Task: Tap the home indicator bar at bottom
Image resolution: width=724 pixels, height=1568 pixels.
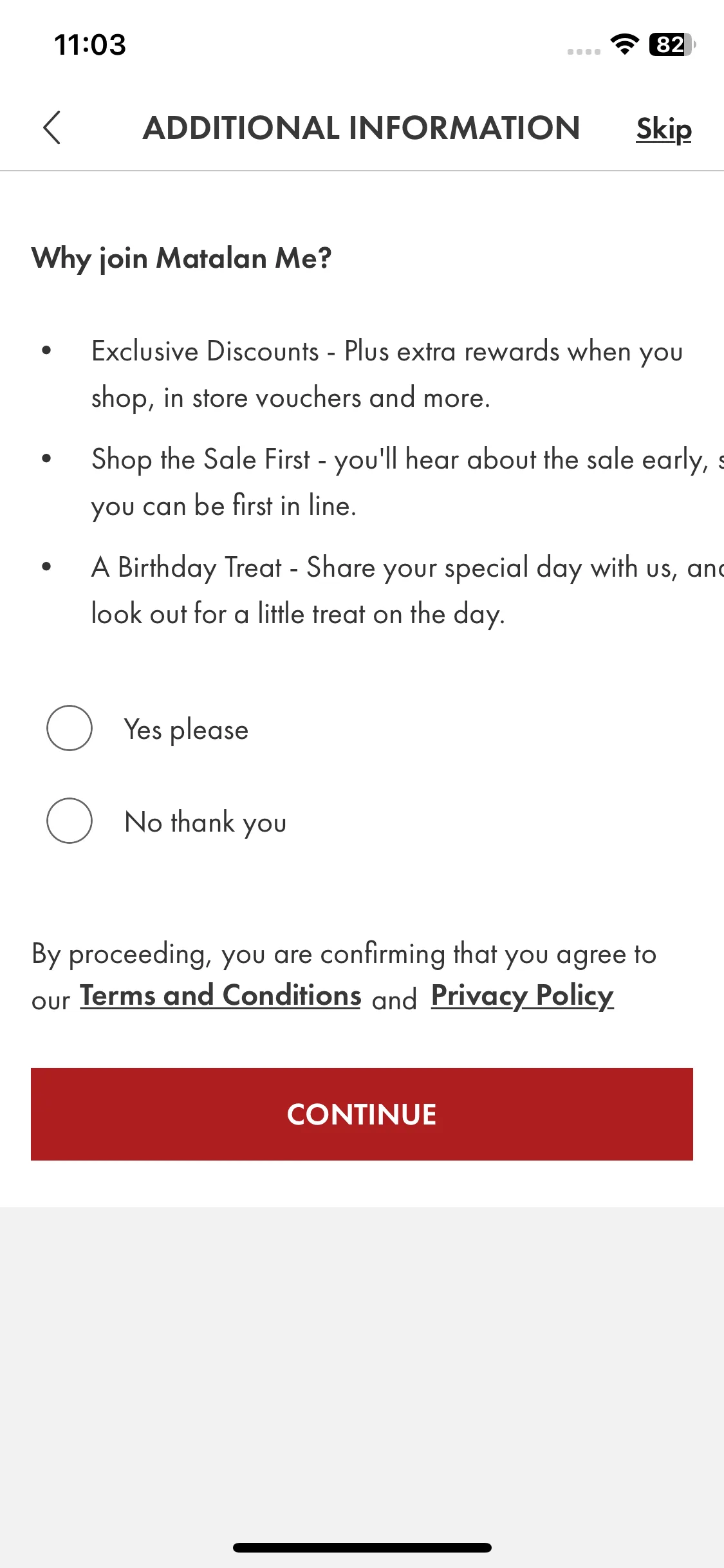Action: (x=362, y=1547)
